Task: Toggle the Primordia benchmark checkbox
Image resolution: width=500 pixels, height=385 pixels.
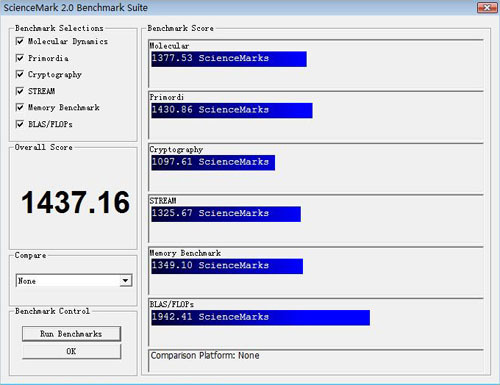Action: pos(20,58)
